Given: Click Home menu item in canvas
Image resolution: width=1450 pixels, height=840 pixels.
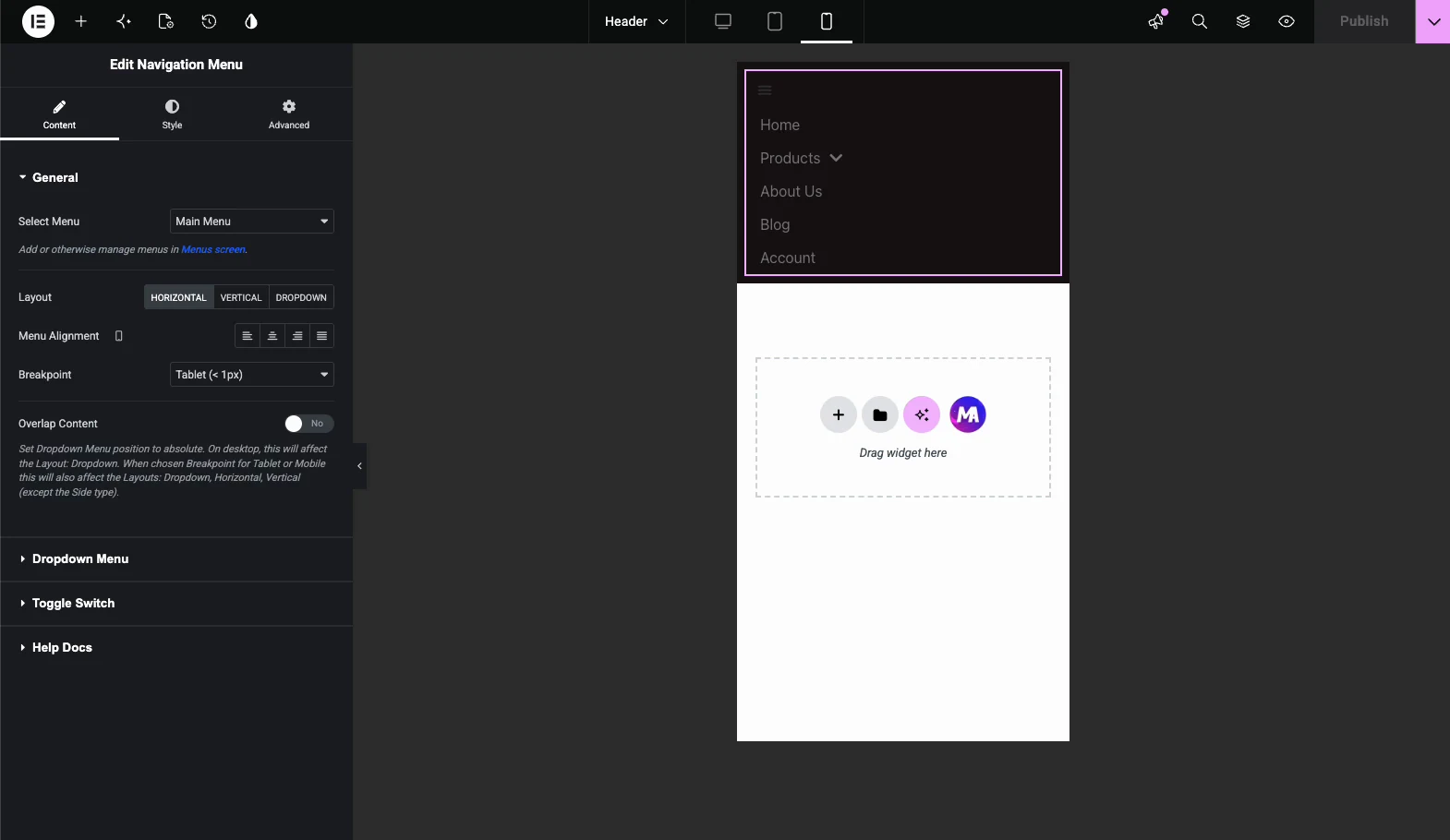Looking at the screenshot, I should point(779,125).
